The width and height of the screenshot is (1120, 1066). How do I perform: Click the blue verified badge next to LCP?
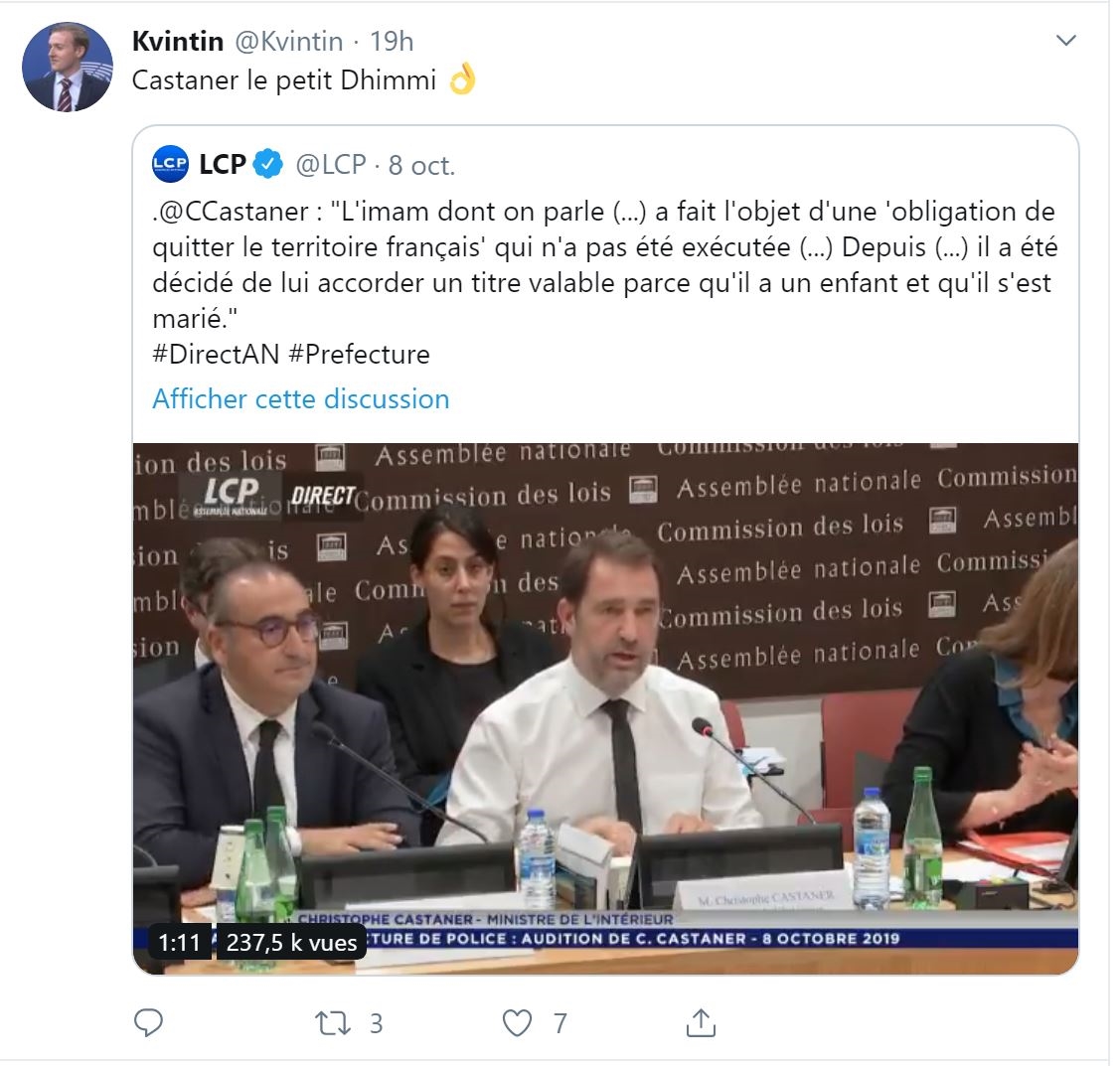coord(268,164)
